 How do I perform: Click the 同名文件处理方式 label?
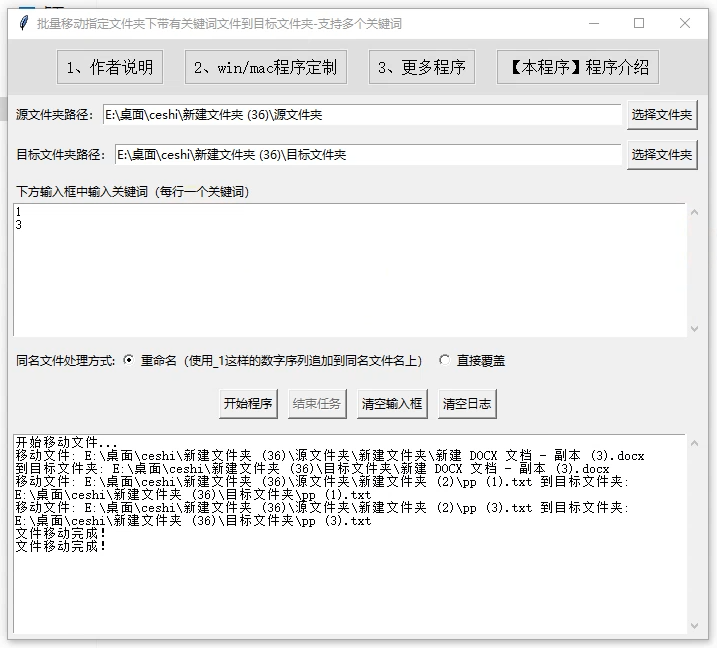coord(65,361)
